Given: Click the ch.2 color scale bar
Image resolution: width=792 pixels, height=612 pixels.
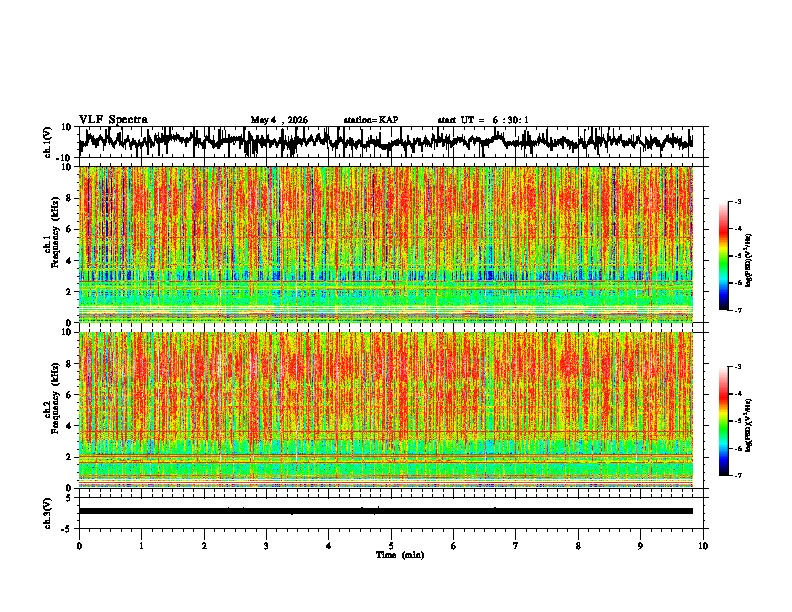Looking at the screenshot, I should click(x=723, y=421).
